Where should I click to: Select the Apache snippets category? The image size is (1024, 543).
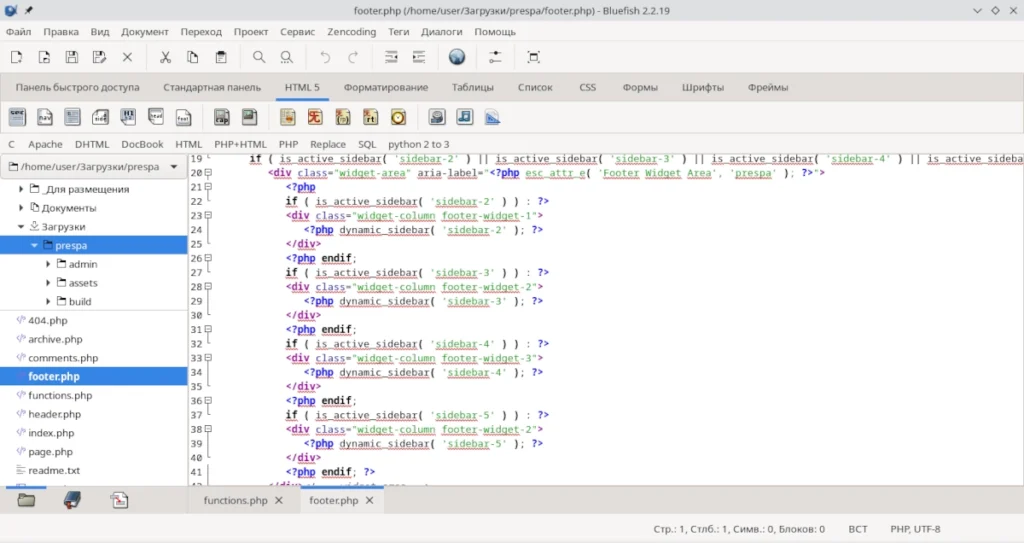pyautogui.click(x=45, y=144)
